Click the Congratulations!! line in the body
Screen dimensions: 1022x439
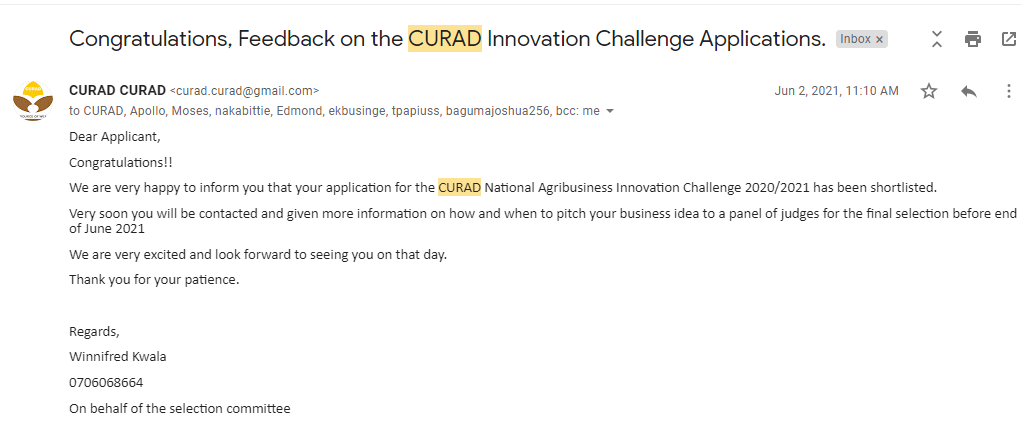[121, 162]
